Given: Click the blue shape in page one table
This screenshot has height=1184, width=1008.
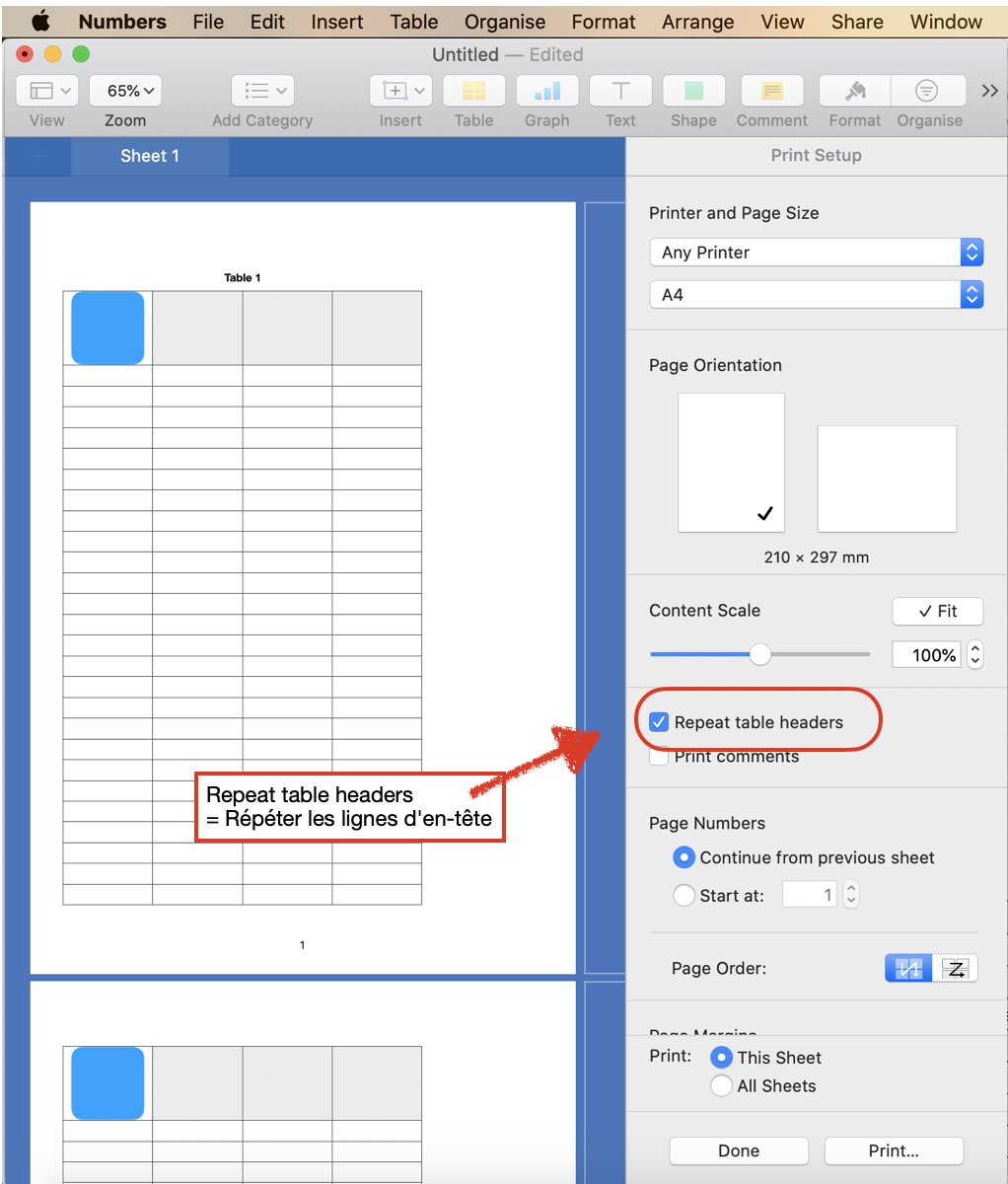Looking at the screenshot, I should point(108,328).
